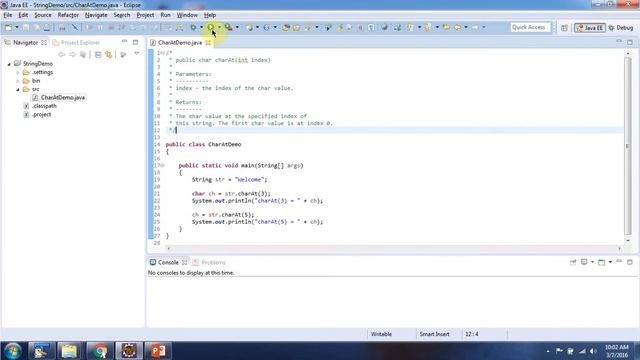Click the Debug bug icon in toolbar

pyautogui.click(x=193, y=27)
